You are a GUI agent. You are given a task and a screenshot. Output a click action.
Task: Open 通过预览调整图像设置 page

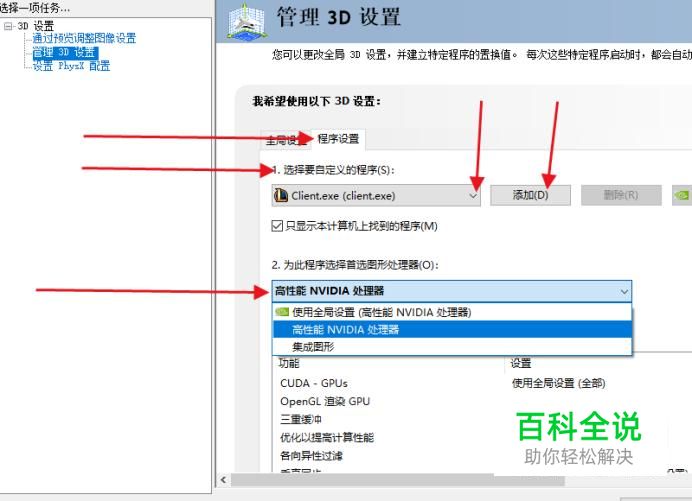coord(84,38)
